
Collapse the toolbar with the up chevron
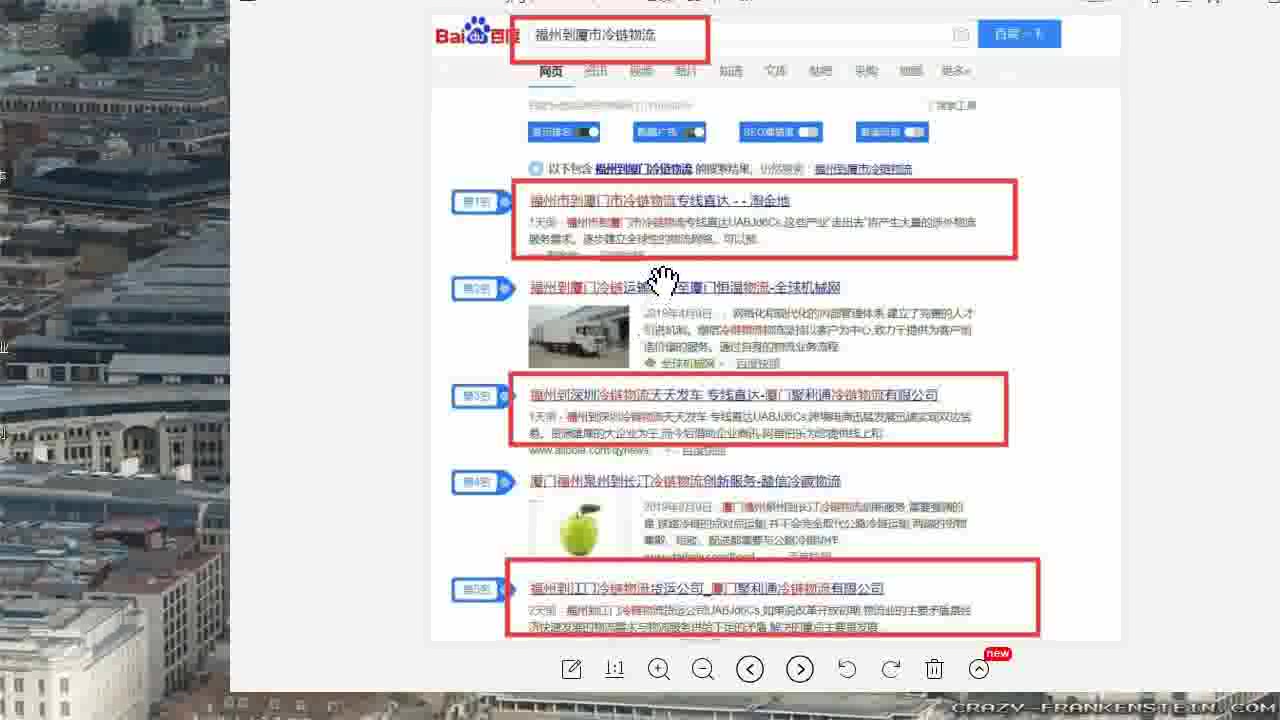(x=978, y=669)
